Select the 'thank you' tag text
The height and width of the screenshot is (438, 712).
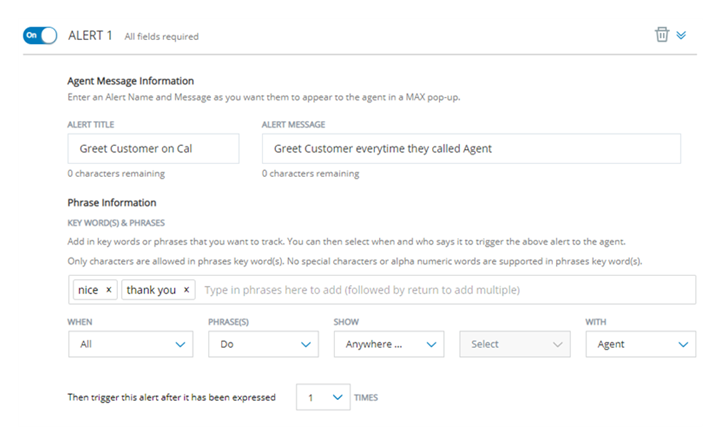pos(151,290)
